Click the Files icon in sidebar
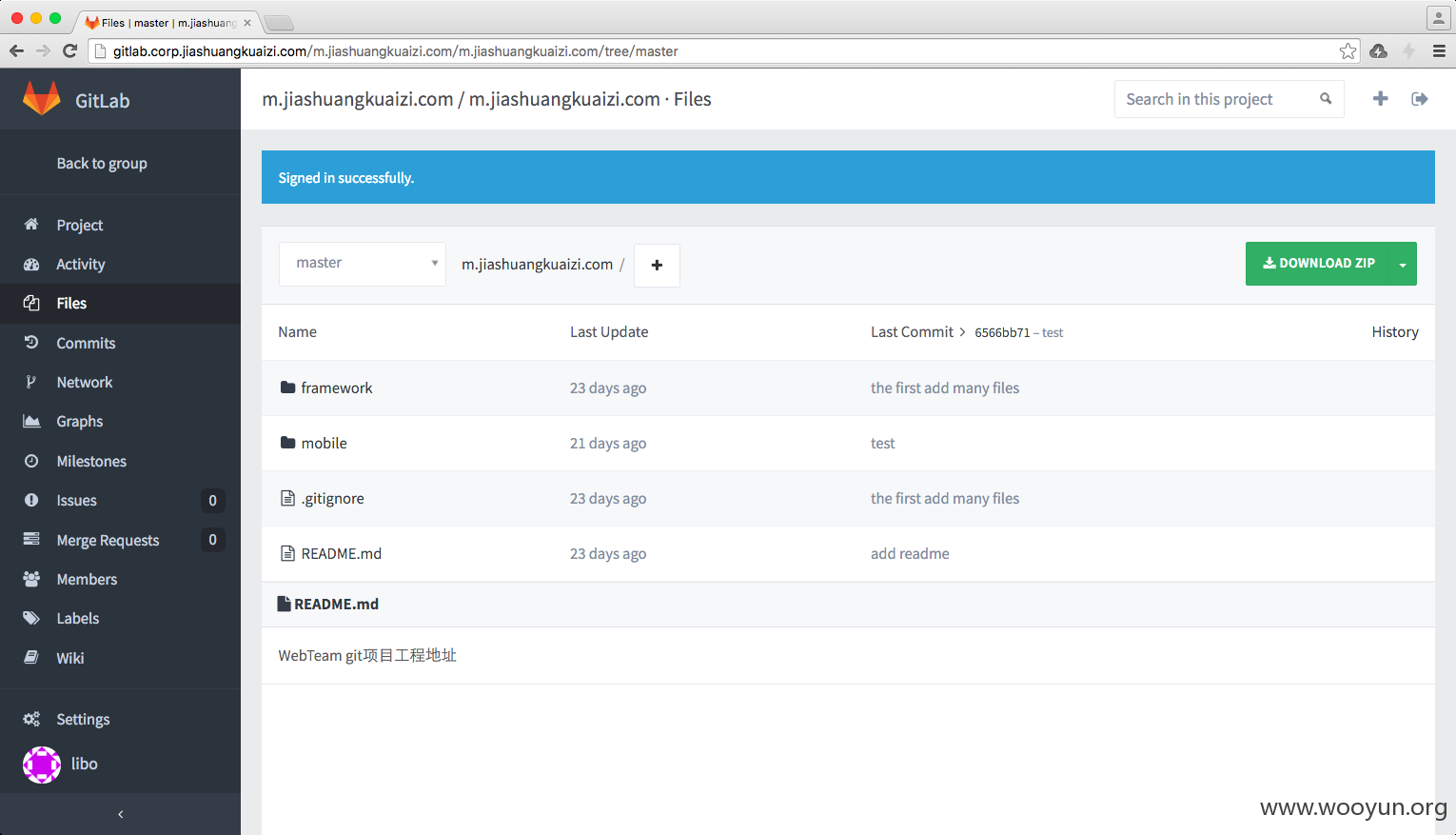The width and height of the screenshot is (1456, 835). [31, 303]
